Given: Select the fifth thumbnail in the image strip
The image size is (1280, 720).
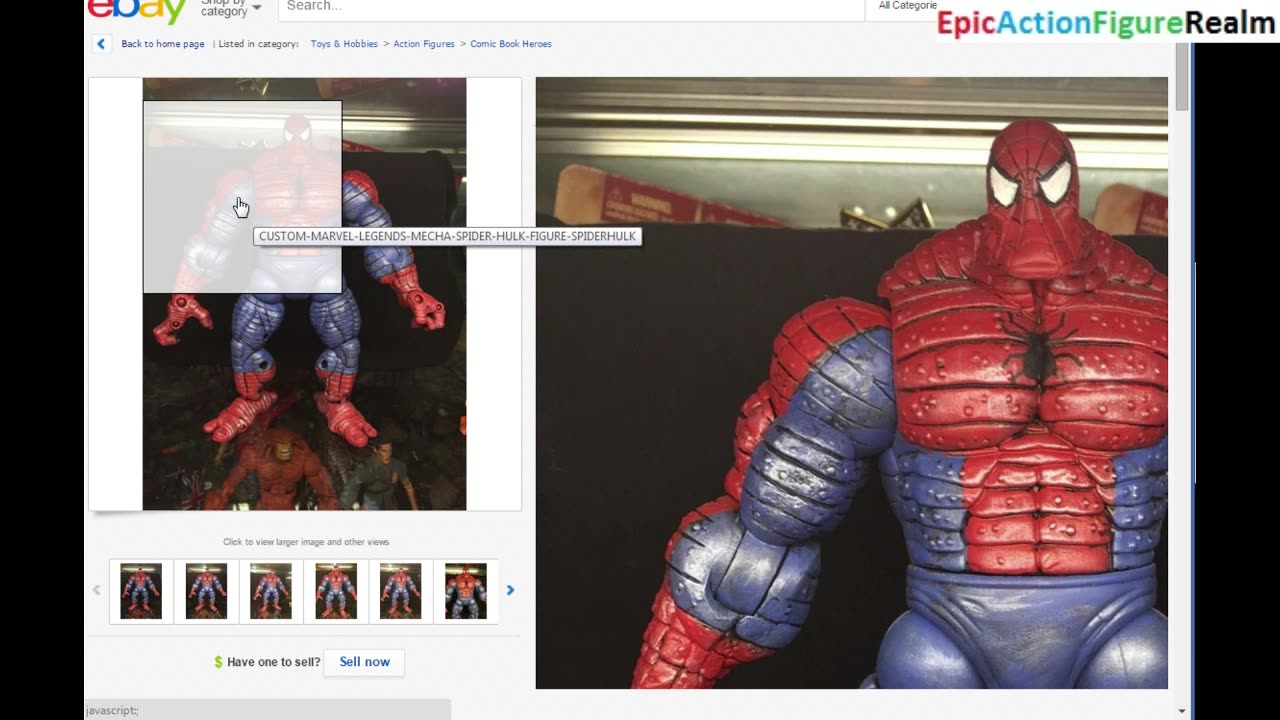Looking at the screenshot, I should [401, 591].
